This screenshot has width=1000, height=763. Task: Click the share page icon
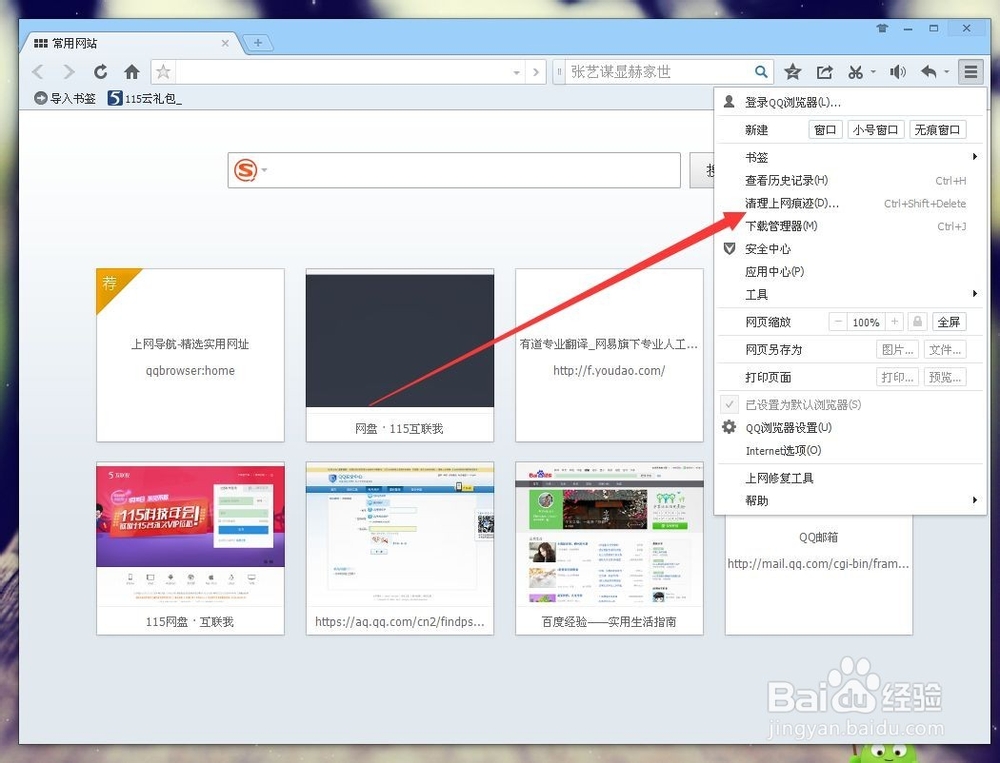click(x=825, y=72)
